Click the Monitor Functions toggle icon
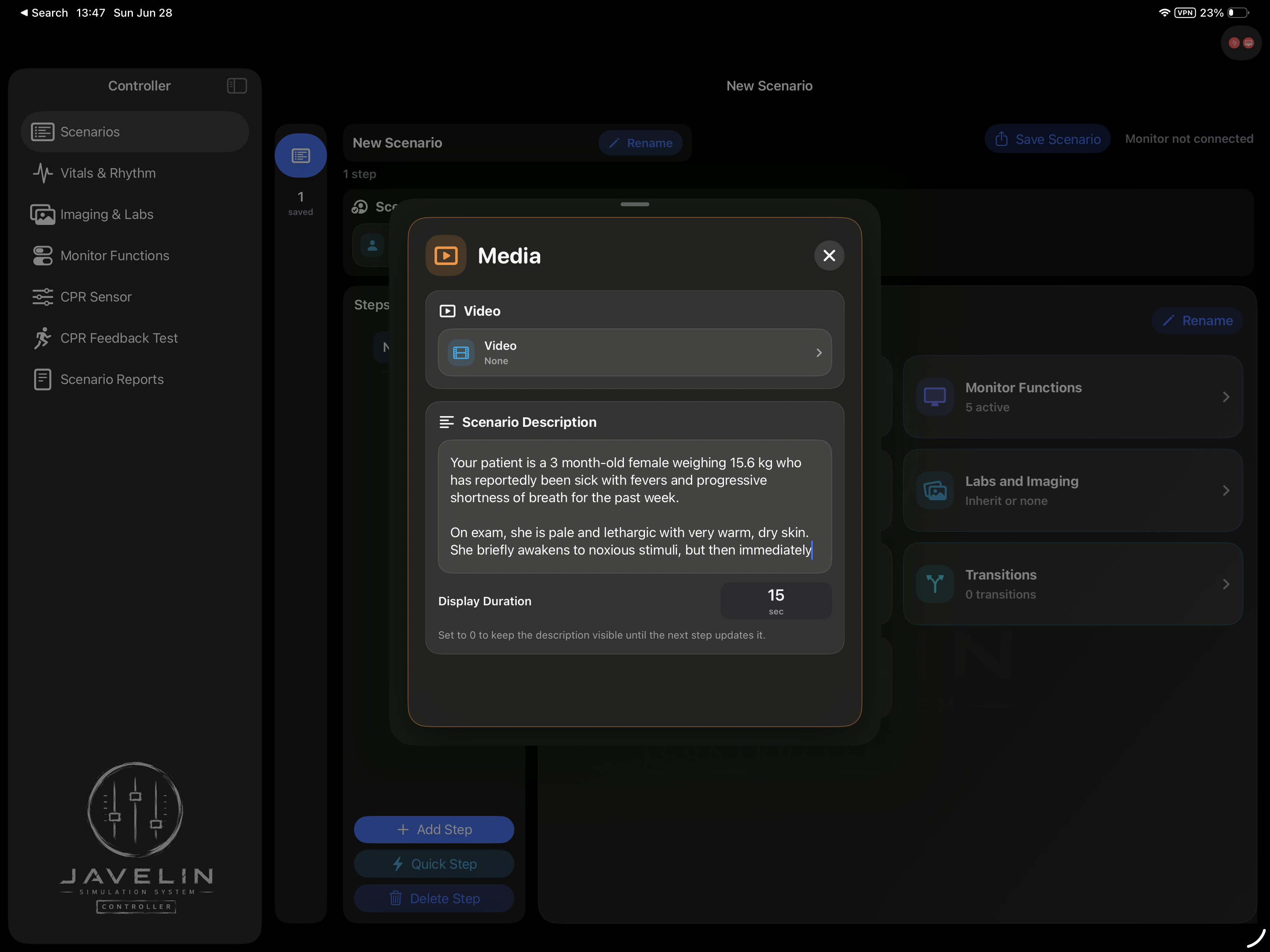The image size is (1270, 952). point(42,255)
